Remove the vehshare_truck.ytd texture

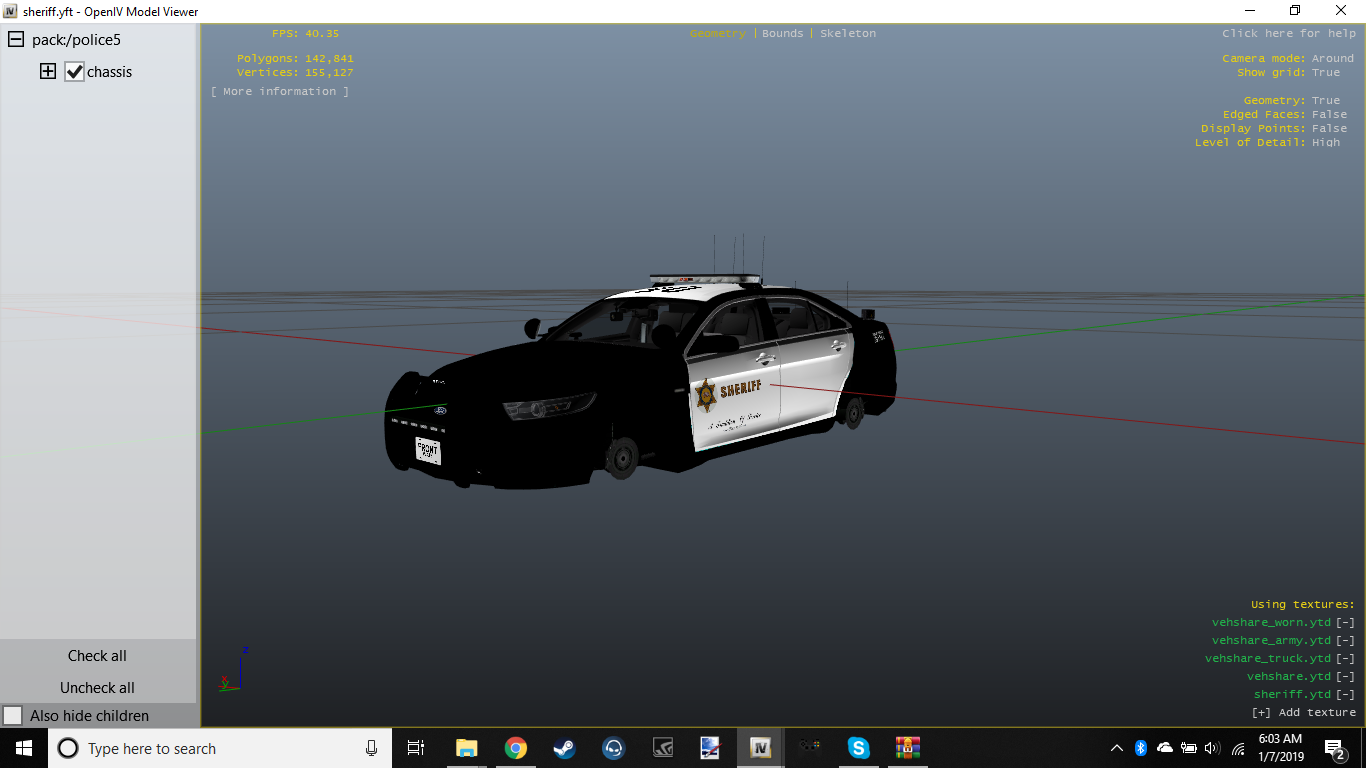[x=1345, y=659]
